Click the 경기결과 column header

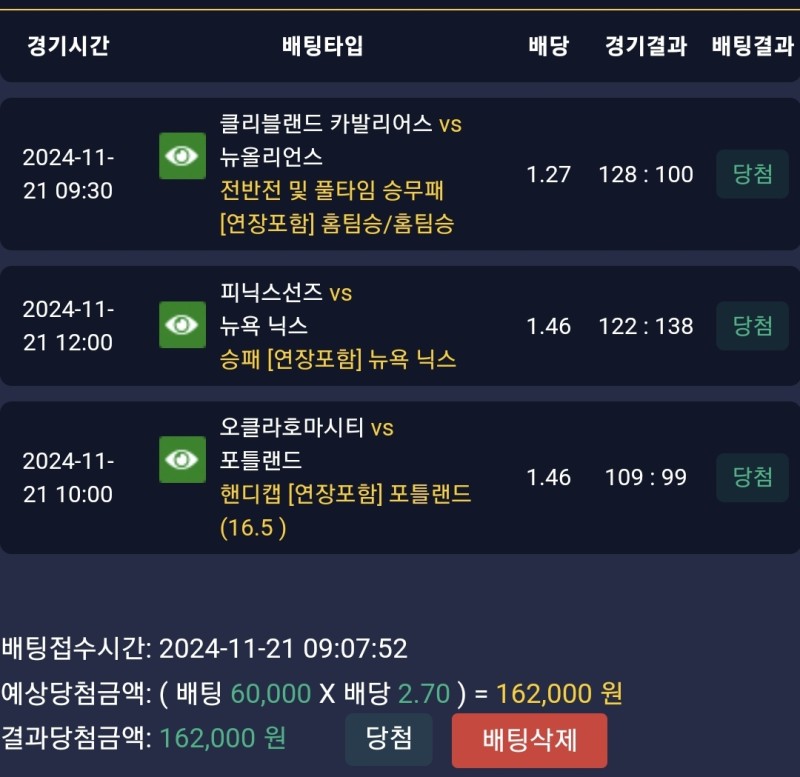pyautogui.click(x=646, y=46)
